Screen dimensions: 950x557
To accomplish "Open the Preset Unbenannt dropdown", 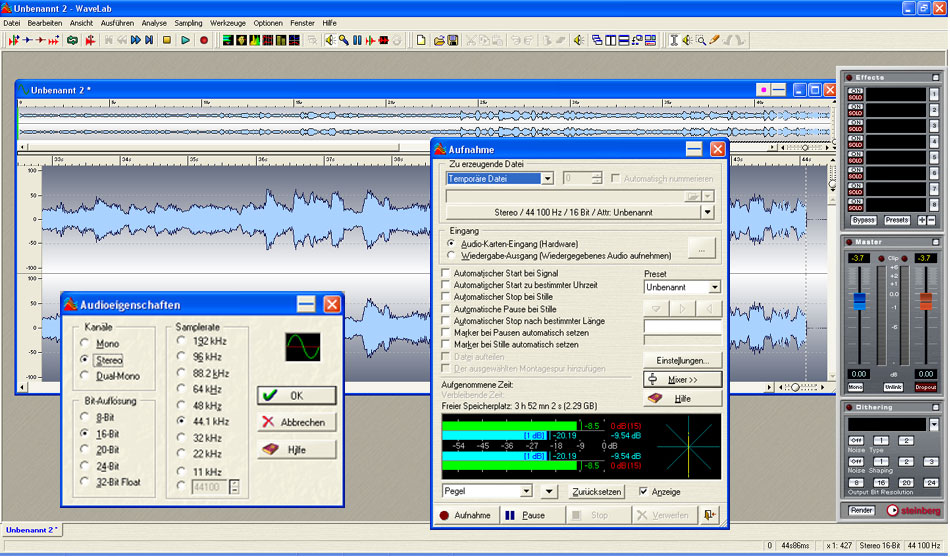I will 715,287.
